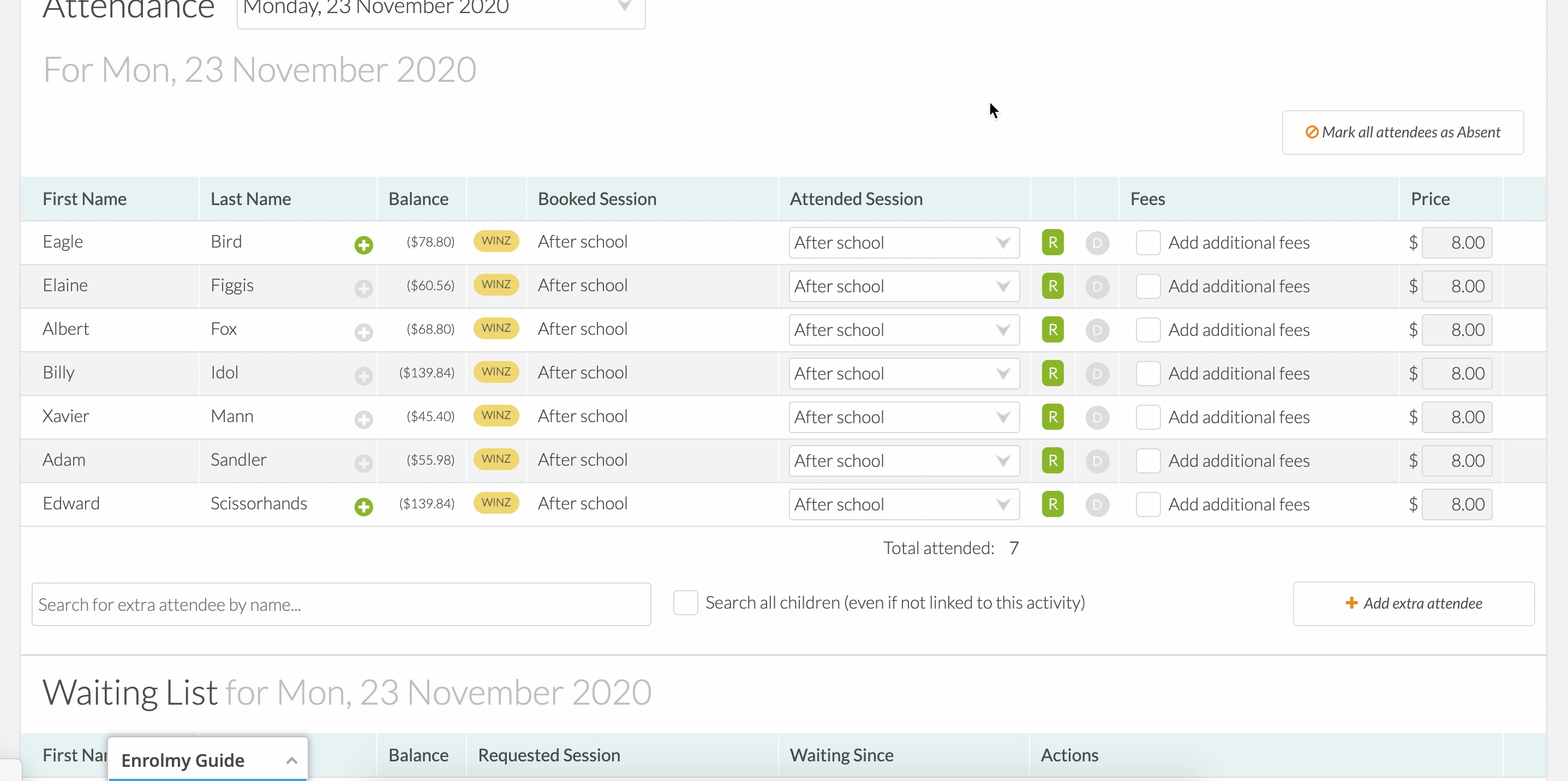Click grey plus icon for Elaine Figgis
1568x781 pixels.
(x=363, y=289)
